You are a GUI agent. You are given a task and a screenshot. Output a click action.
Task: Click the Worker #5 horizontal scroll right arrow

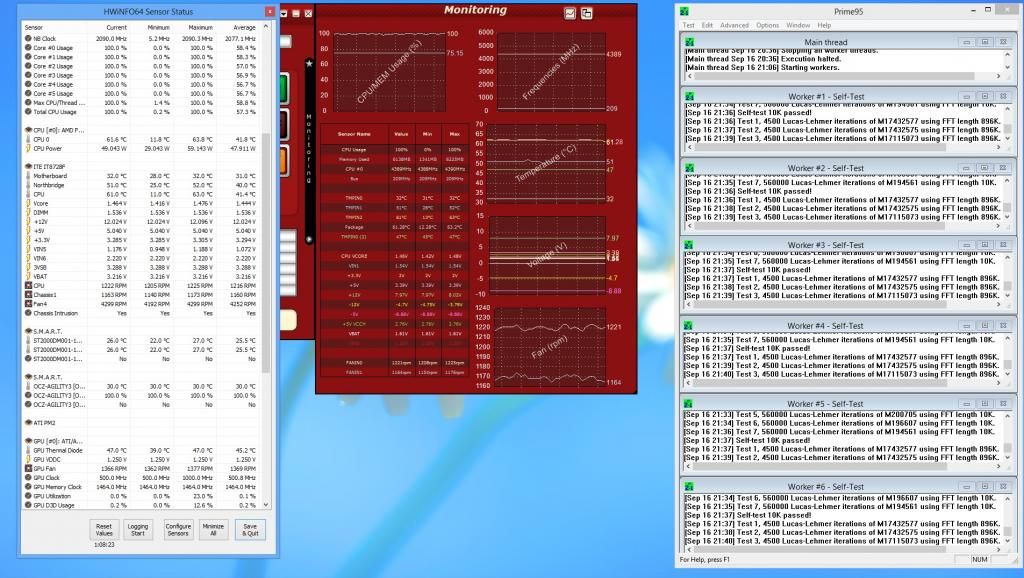point(998,466)
